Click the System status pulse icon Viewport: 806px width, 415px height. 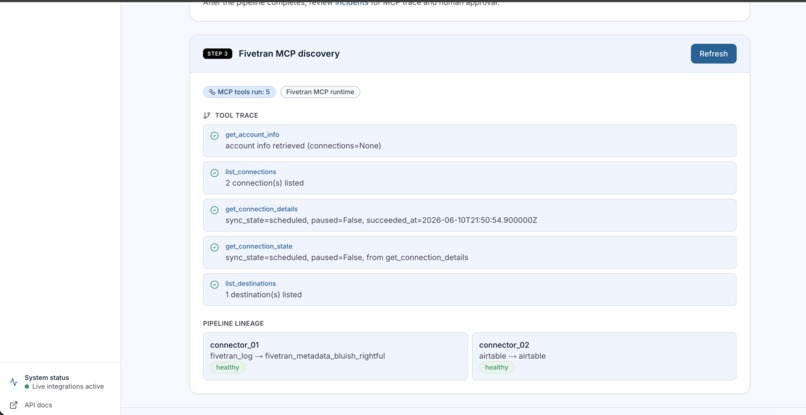14,382
